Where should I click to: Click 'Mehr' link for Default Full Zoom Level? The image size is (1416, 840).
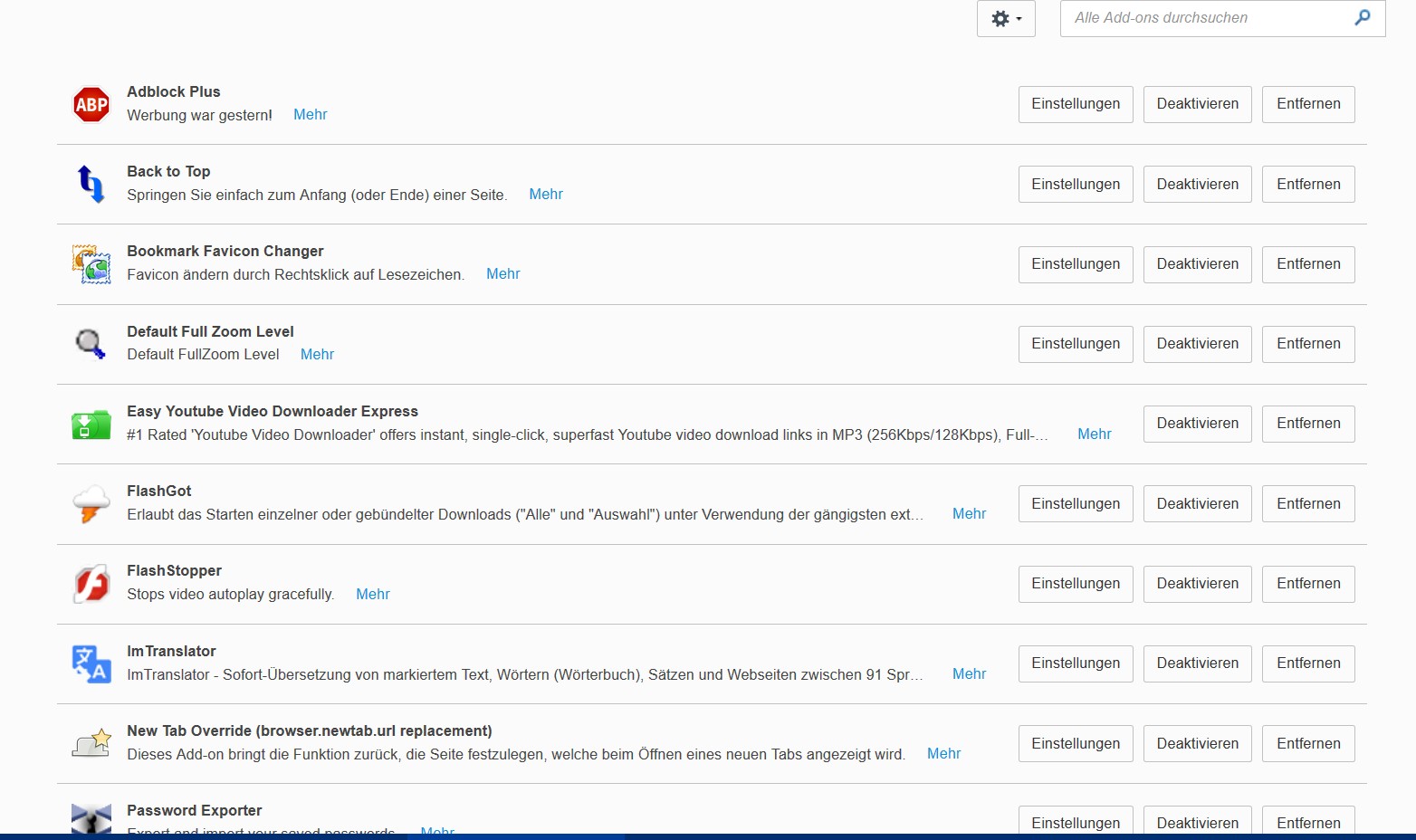317,355
